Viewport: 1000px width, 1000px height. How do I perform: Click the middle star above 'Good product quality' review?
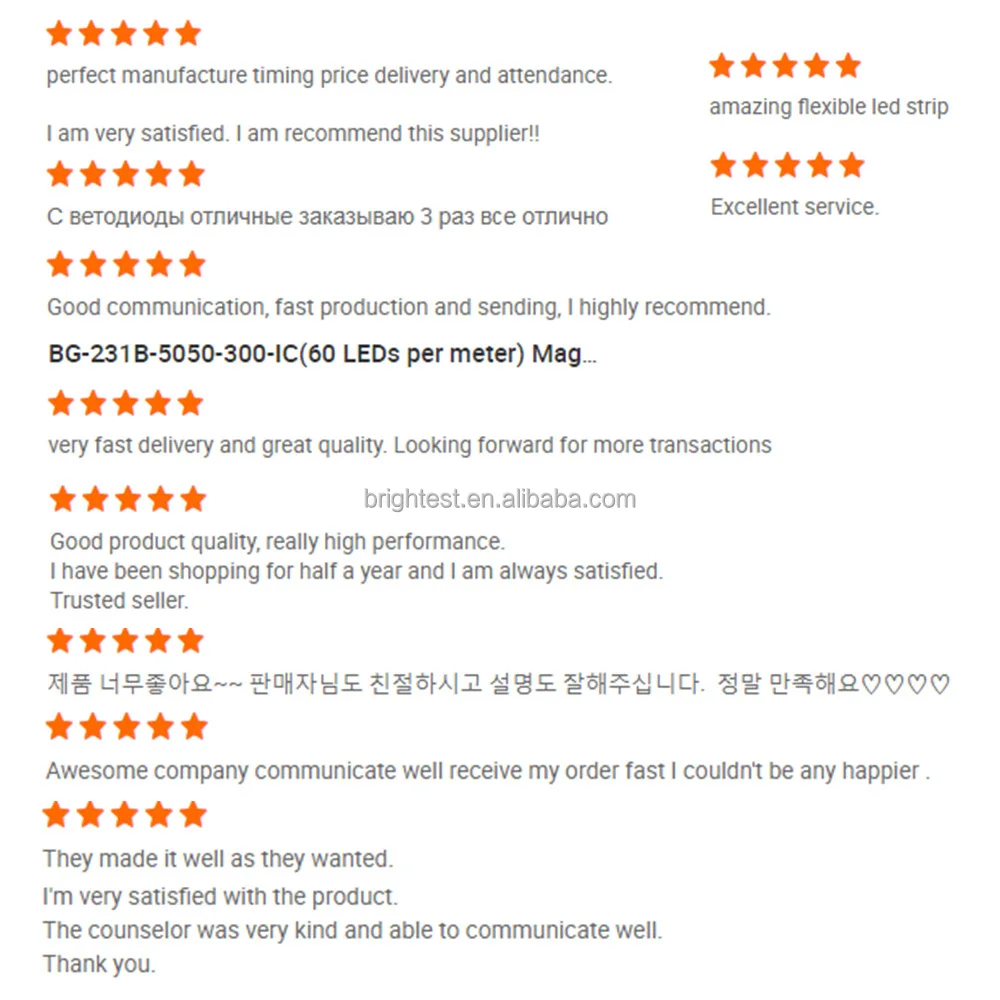pyautogui.click(x=126, y=499)
